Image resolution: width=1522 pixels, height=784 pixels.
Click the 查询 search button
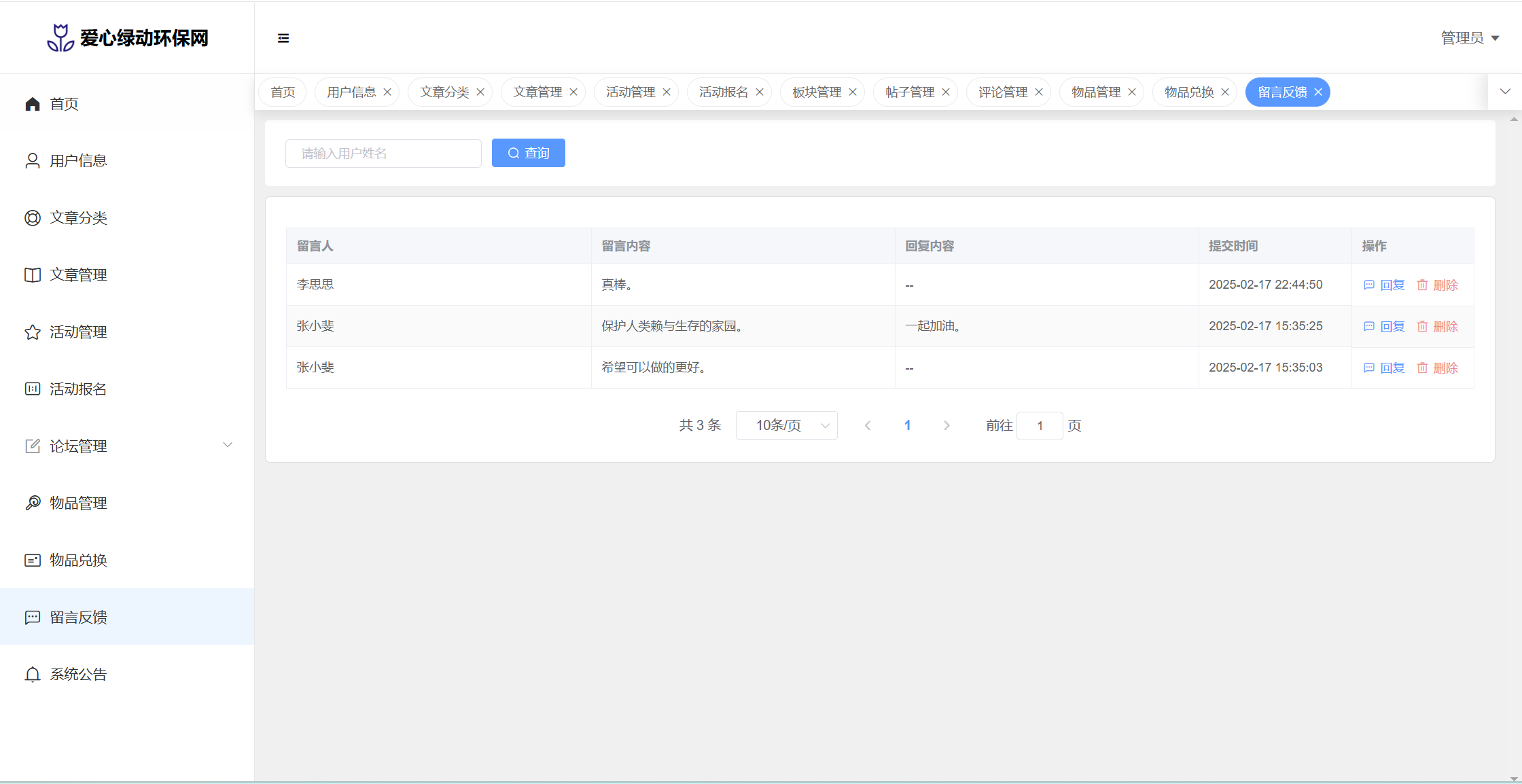click(x=528, y=154)
